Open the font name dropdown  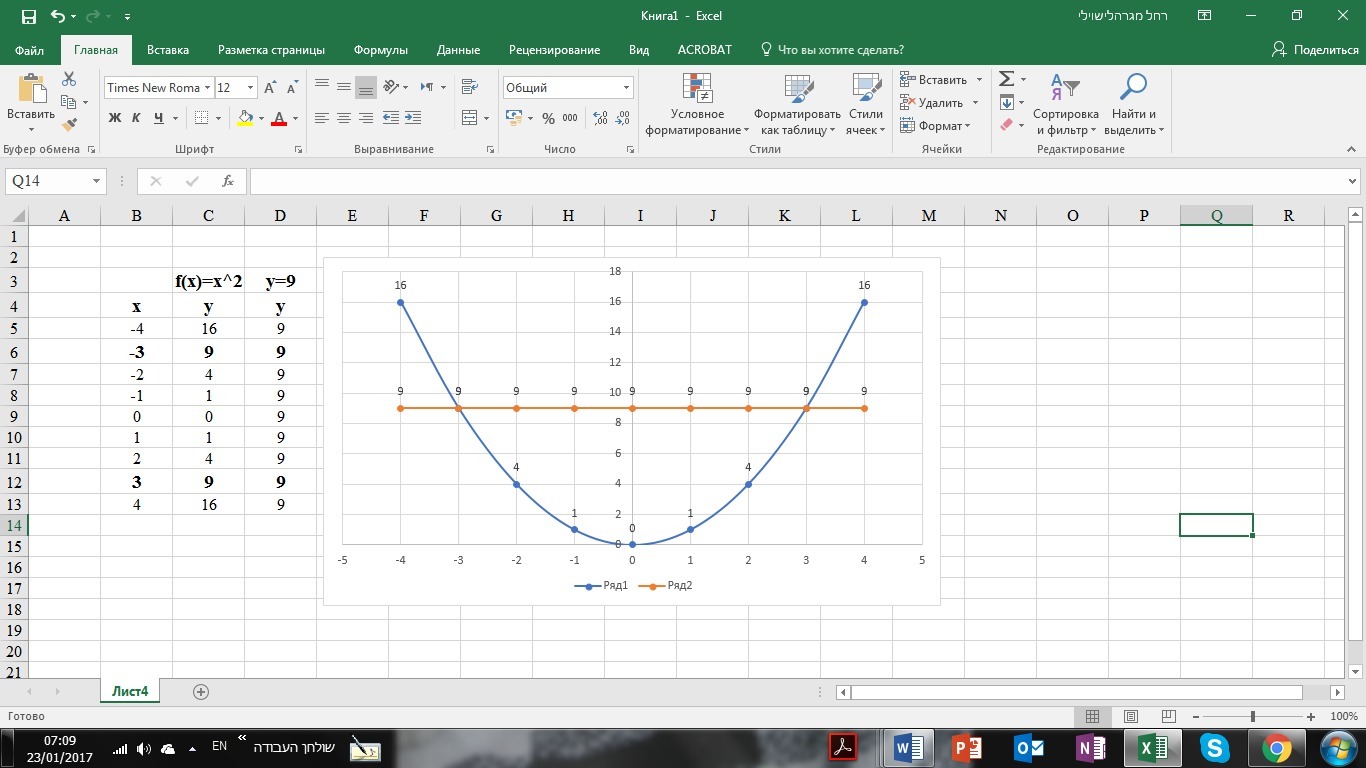208,88
